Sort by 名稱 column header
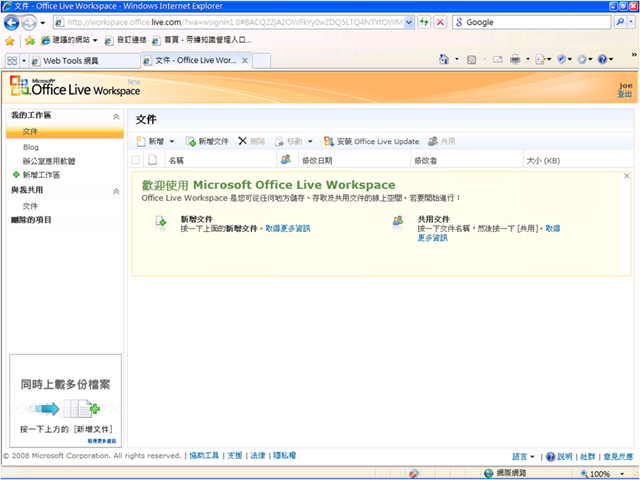 (221, 160)
